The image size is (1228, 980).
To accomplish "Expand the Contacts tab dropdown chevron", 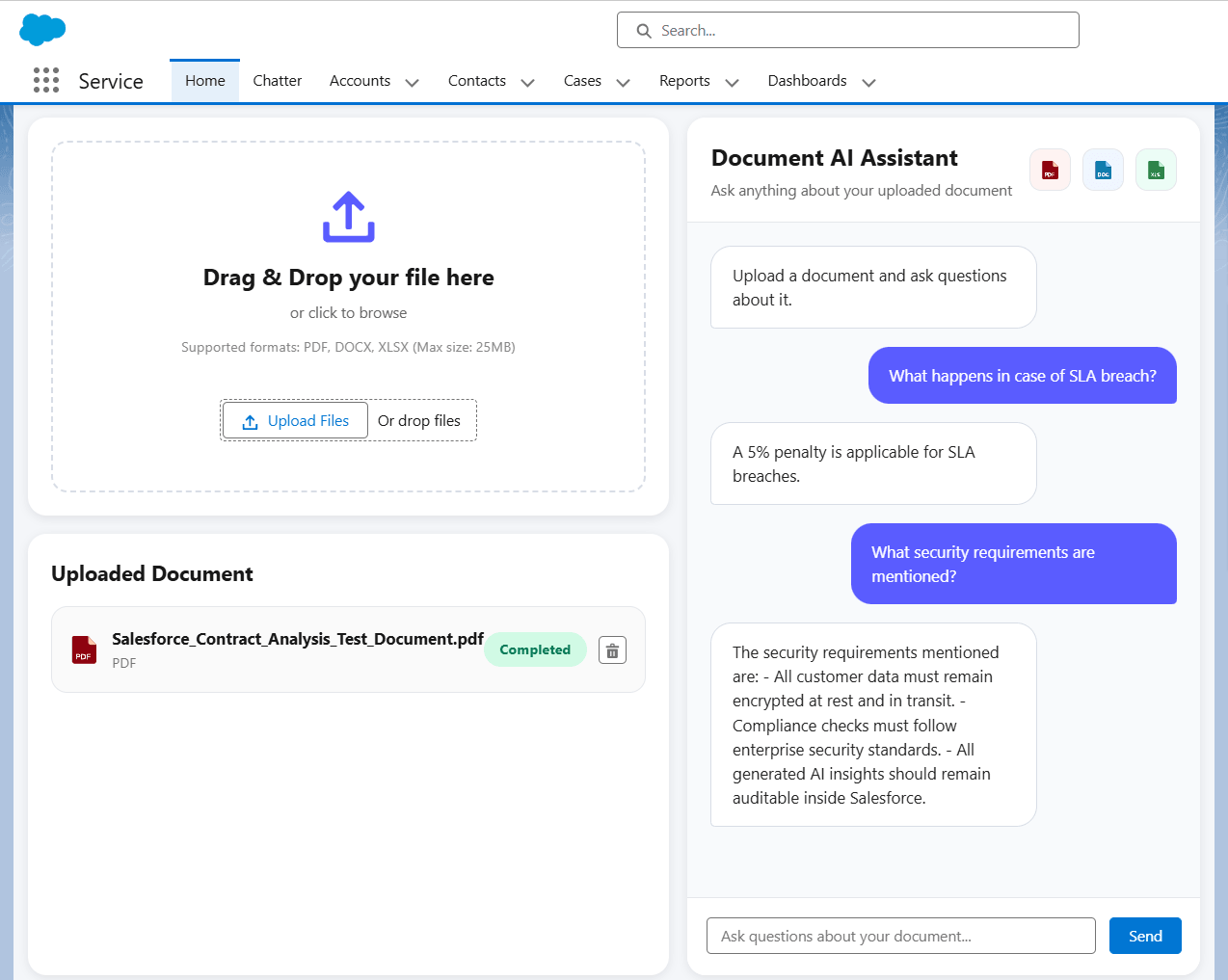I will [x=528, y=83].
